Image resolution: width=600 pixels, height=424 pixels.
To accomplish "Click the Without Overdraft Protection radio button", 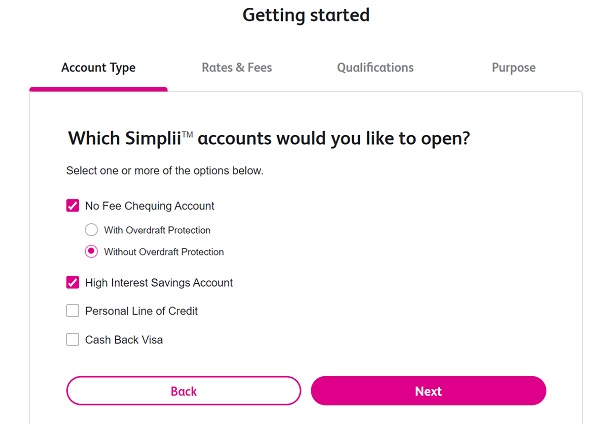I will [91, 252].
